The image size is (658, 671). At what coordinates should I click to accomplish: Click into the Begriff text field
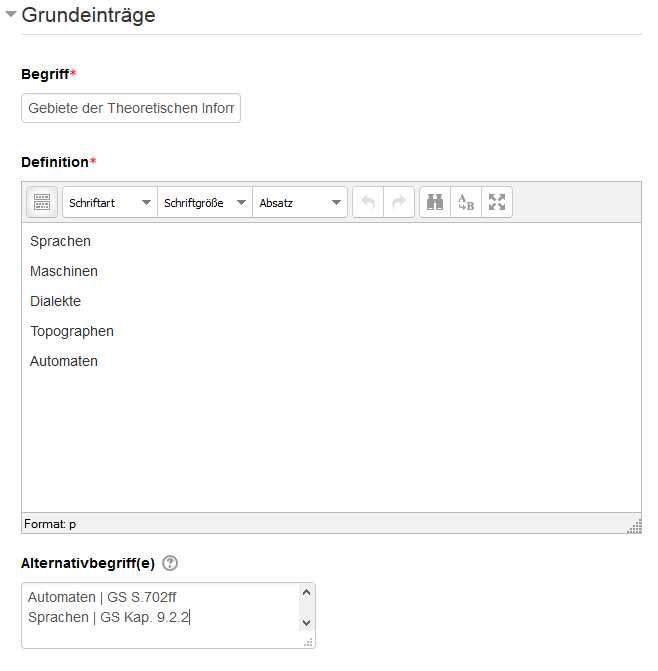pyautogui.click(x=130, y=108)
